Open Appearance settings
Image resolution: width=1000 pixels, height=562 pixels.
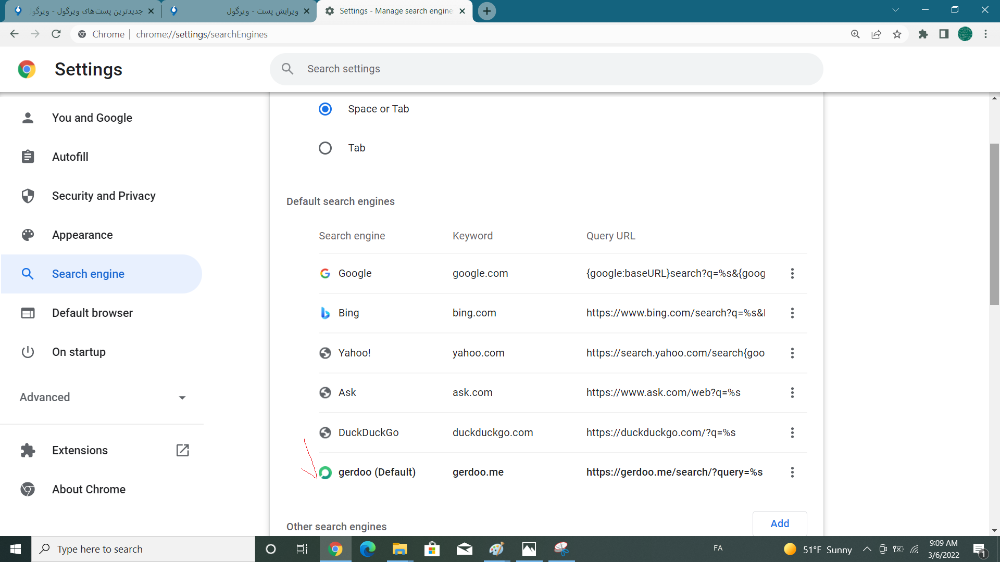point(82,235)
